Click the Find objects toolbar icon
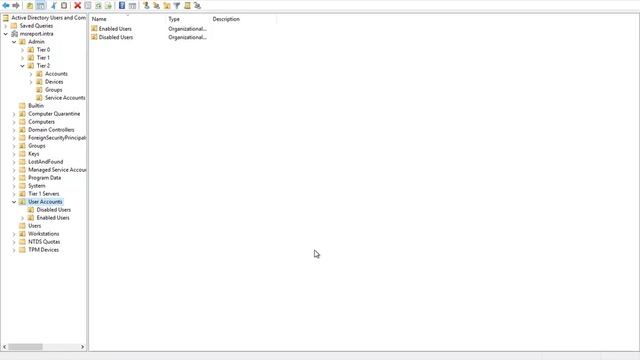Viewport: 640px width, 360px height. tap(187, 6)
